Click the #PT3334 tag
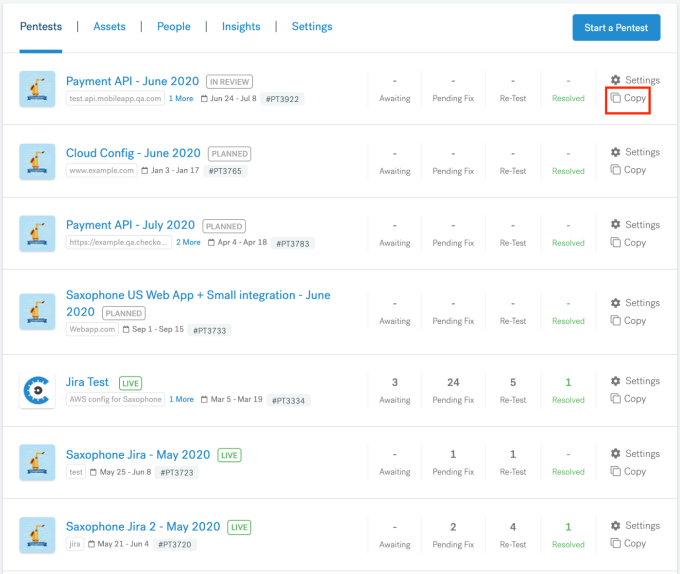The height and width of the screenshot is (574, 680). click(288, 401)
